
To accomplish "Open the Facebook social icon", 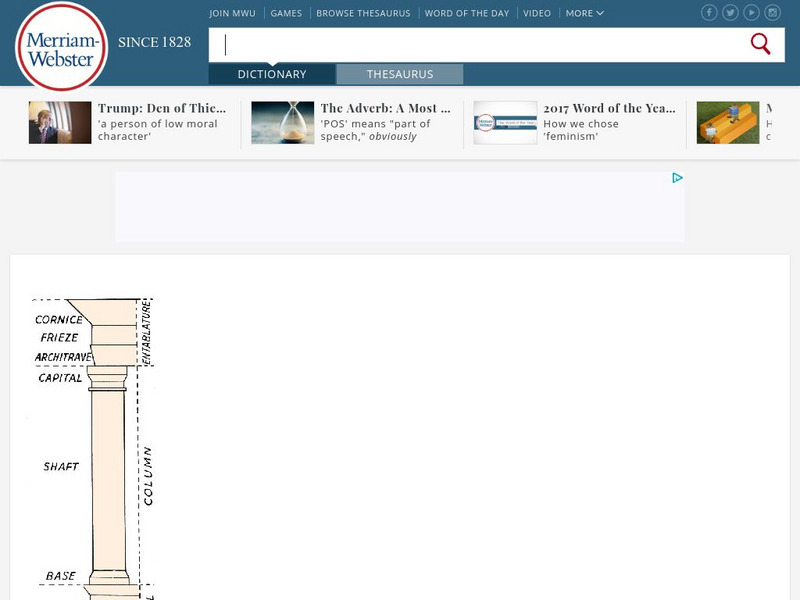I will coord(709,13).
